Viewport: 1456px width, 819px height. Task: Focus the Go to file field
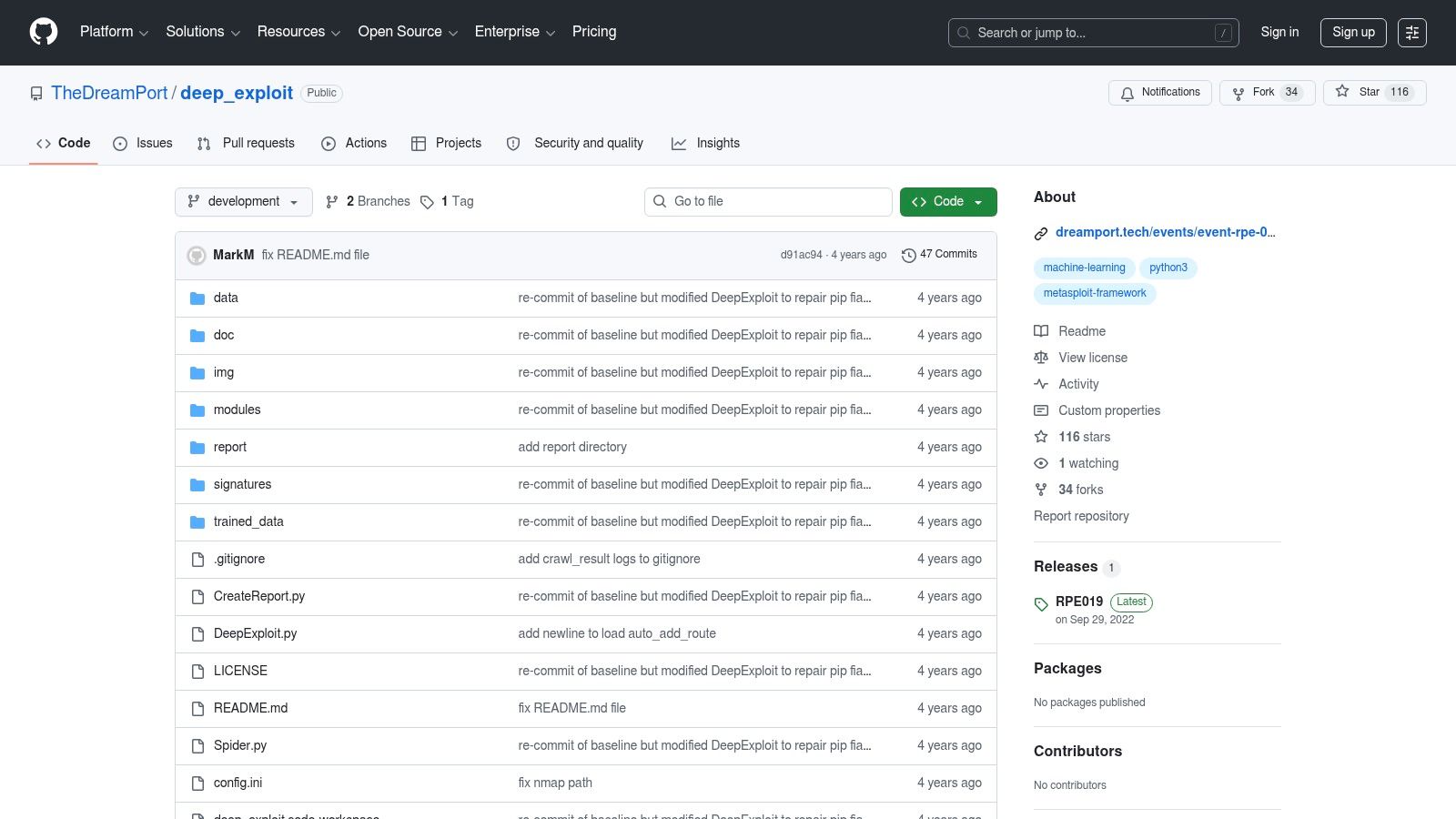pos(768,202)
